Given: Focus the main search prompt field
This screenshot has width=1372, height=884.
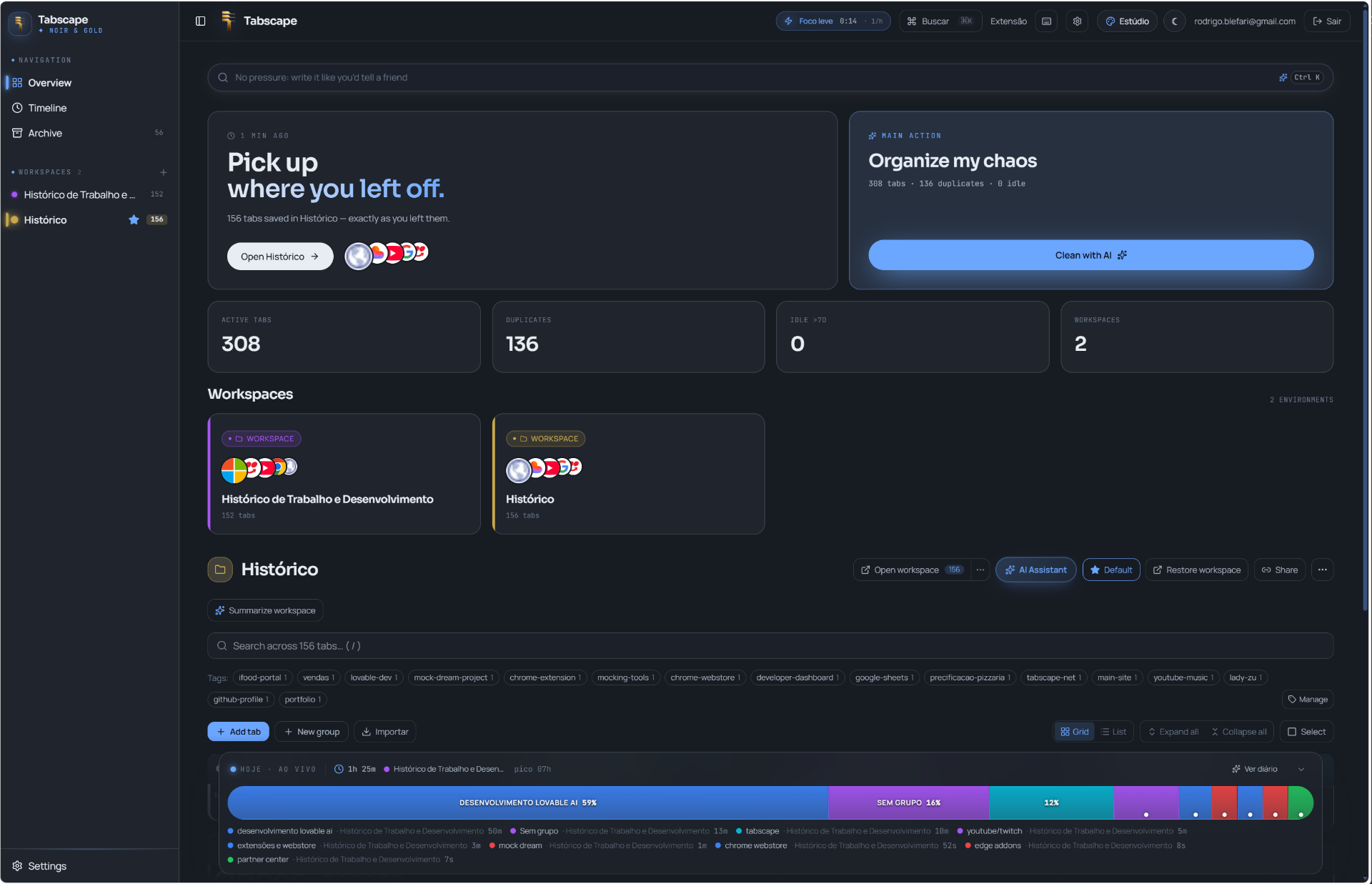Looking at the screenshot, I should coord(770,78).
